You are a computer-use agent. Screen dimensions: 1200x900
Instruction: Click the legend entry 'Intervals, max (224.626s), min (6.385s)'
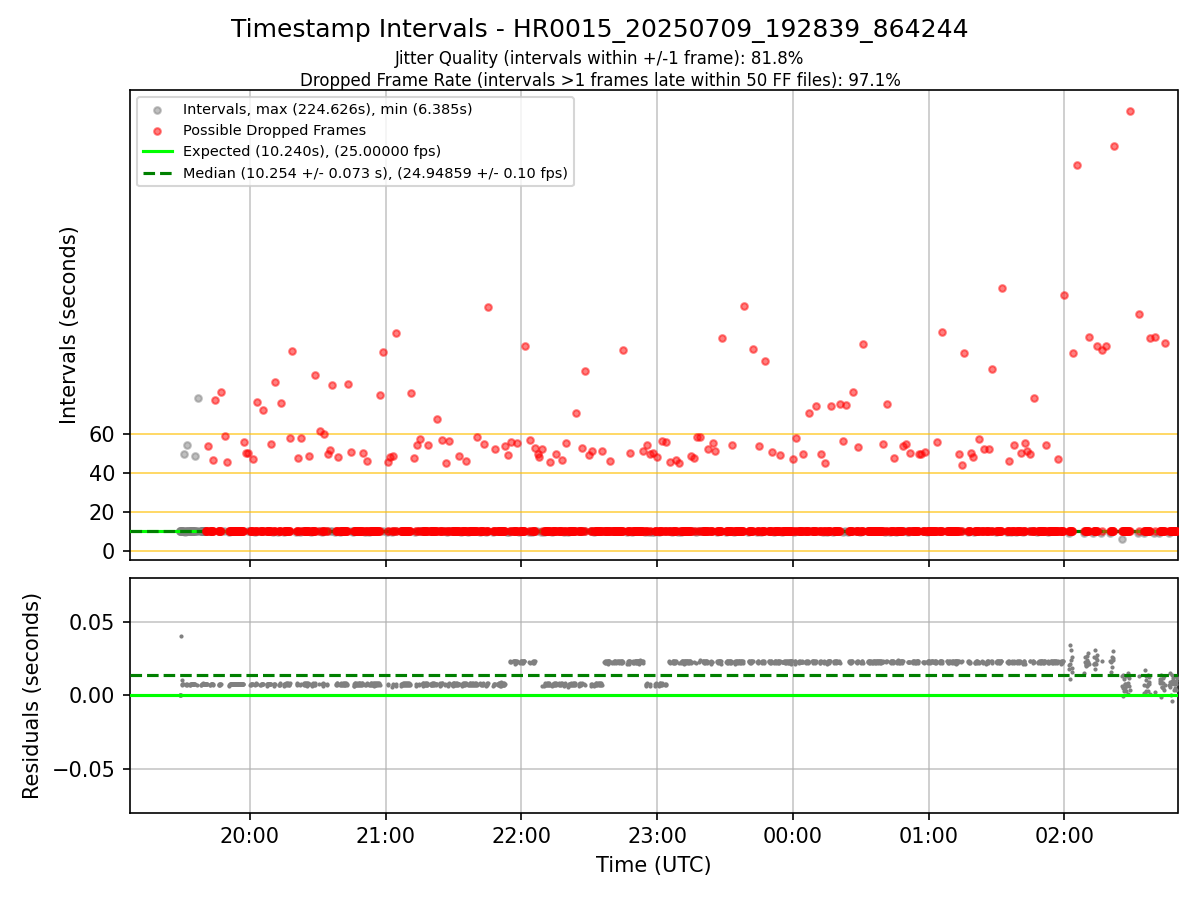(327, 108)
